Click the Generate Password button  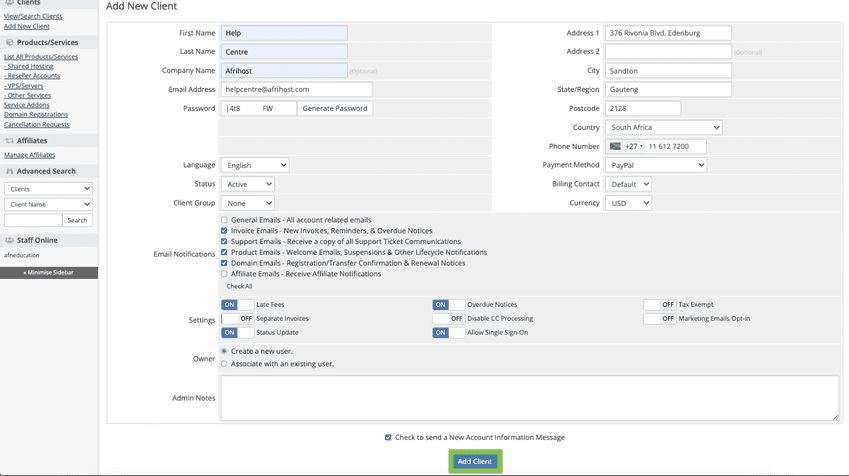334,108
